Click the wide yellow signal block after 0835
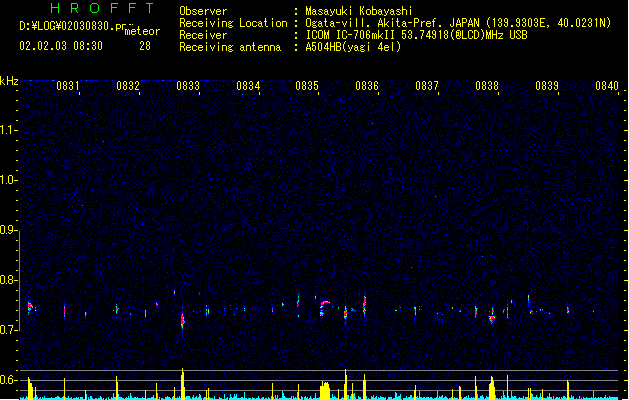Viewport: 629px width, 400px height. (x=325, y=390)
